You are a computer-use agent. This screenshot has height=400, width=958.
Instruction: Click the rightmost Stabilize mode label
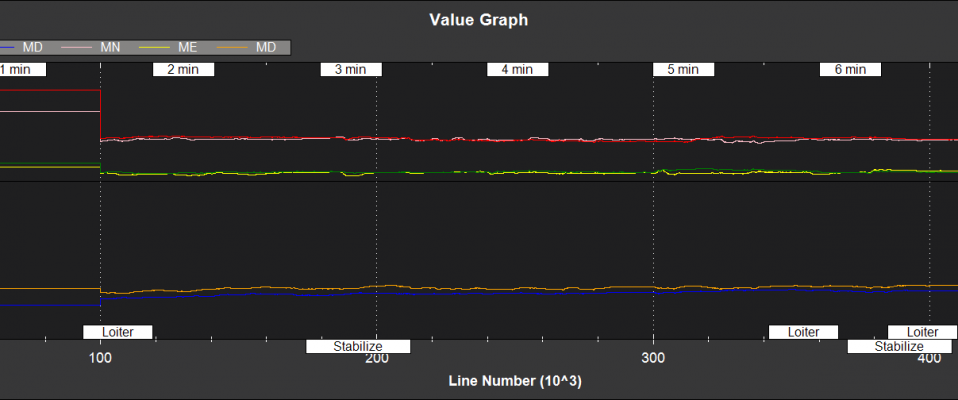tap(898, 347)
